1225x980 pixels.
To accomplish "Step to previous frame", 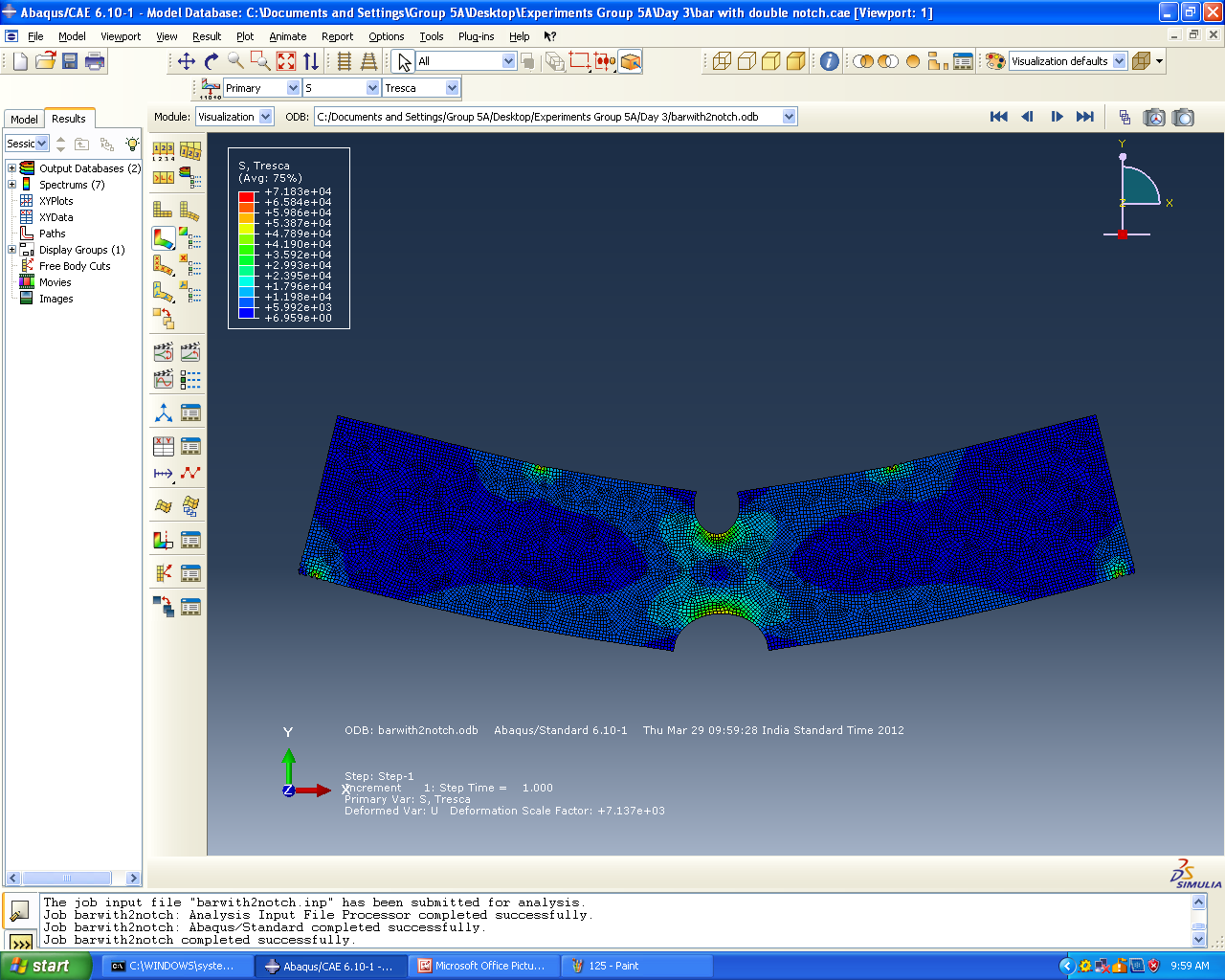I will tap(1028, 117).
